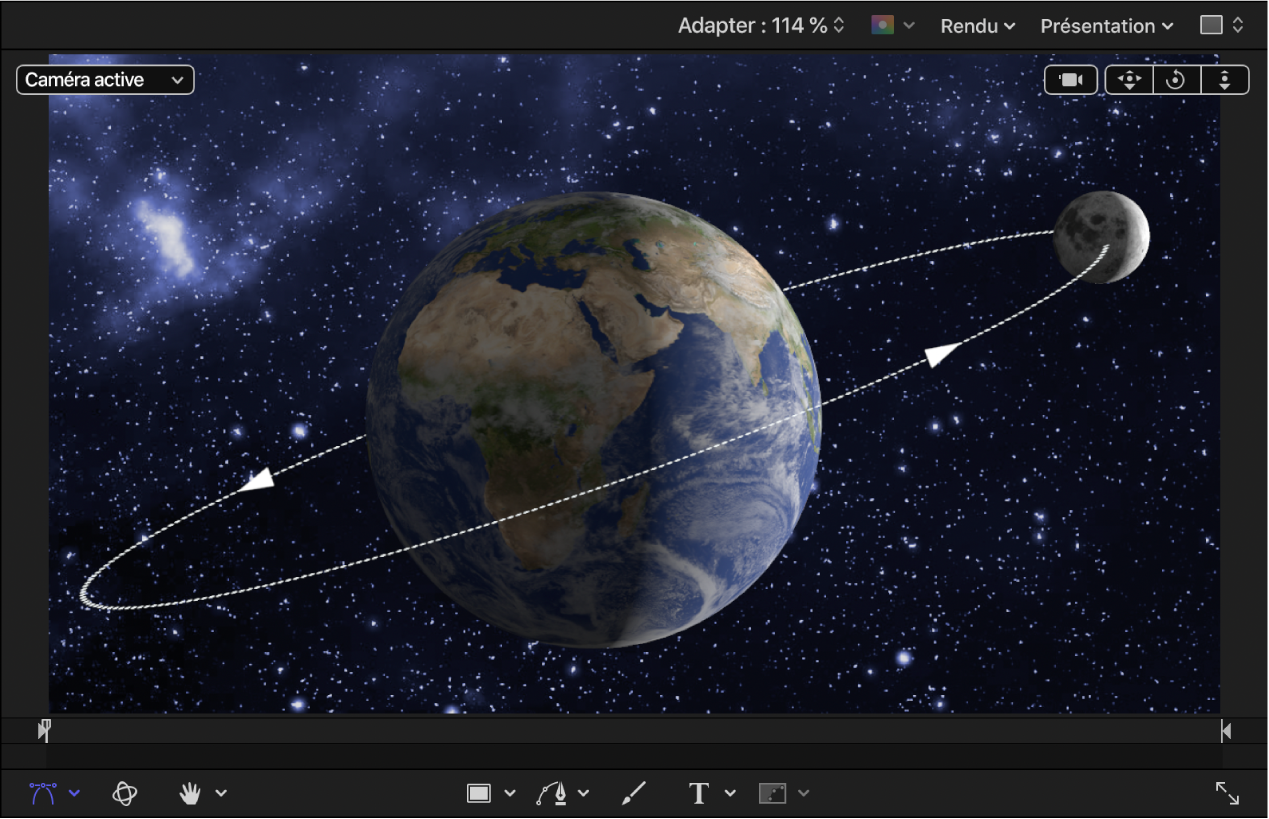
Task: Toggle the 3D pan view control
Action: (1128, 80)
